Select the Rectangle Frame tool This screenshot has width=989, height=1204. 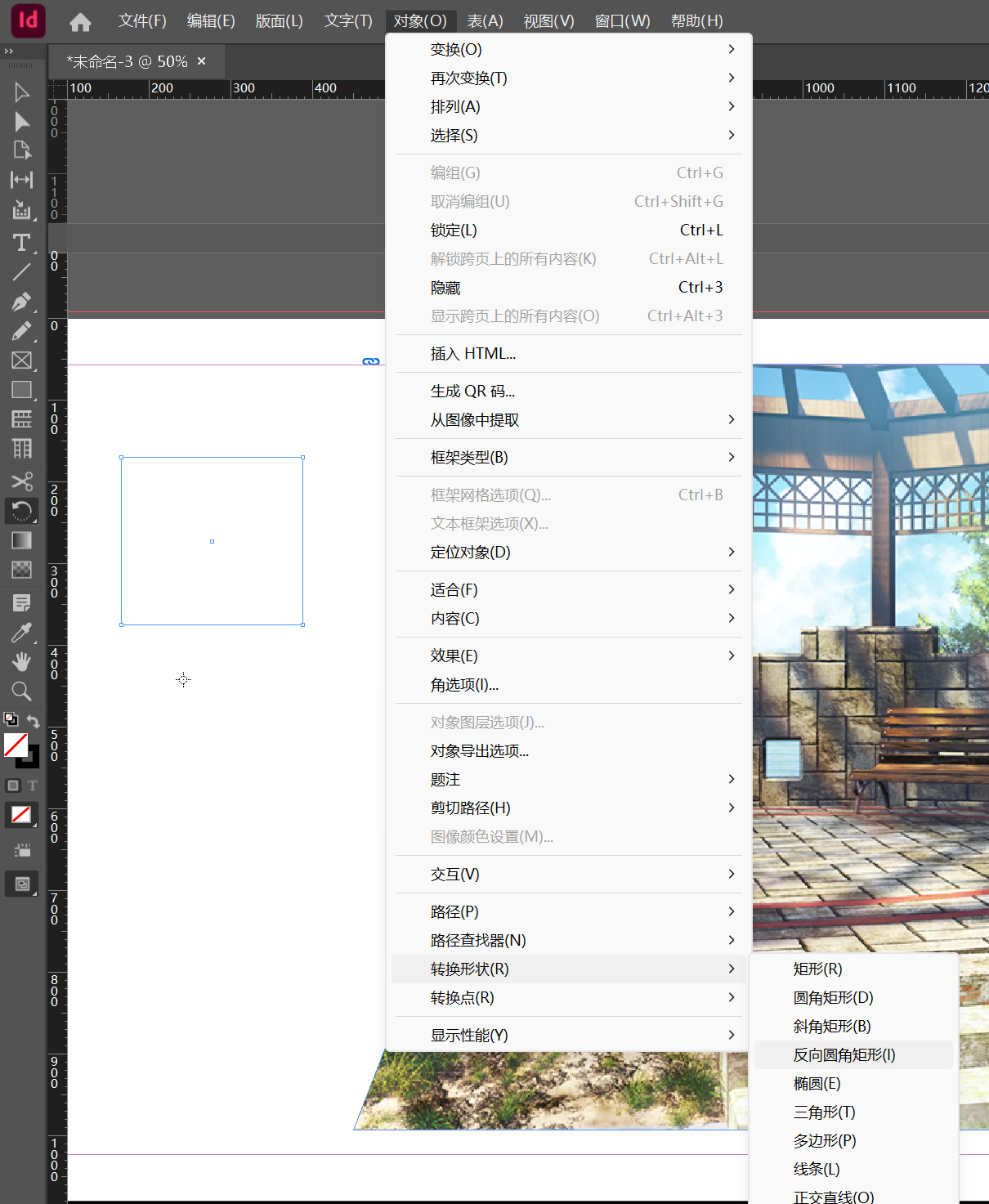tap(21, 360)
